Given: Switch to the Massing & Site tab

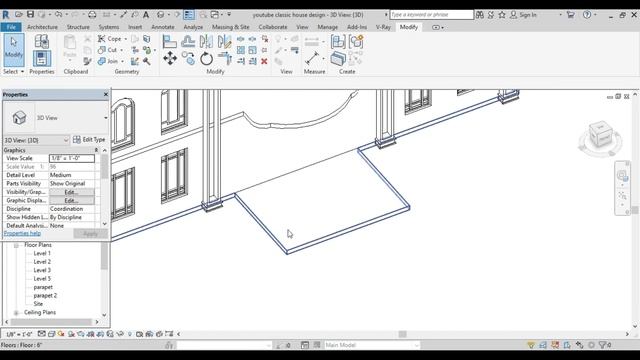Looking at the screenshot, I should [x=231, y=27].
